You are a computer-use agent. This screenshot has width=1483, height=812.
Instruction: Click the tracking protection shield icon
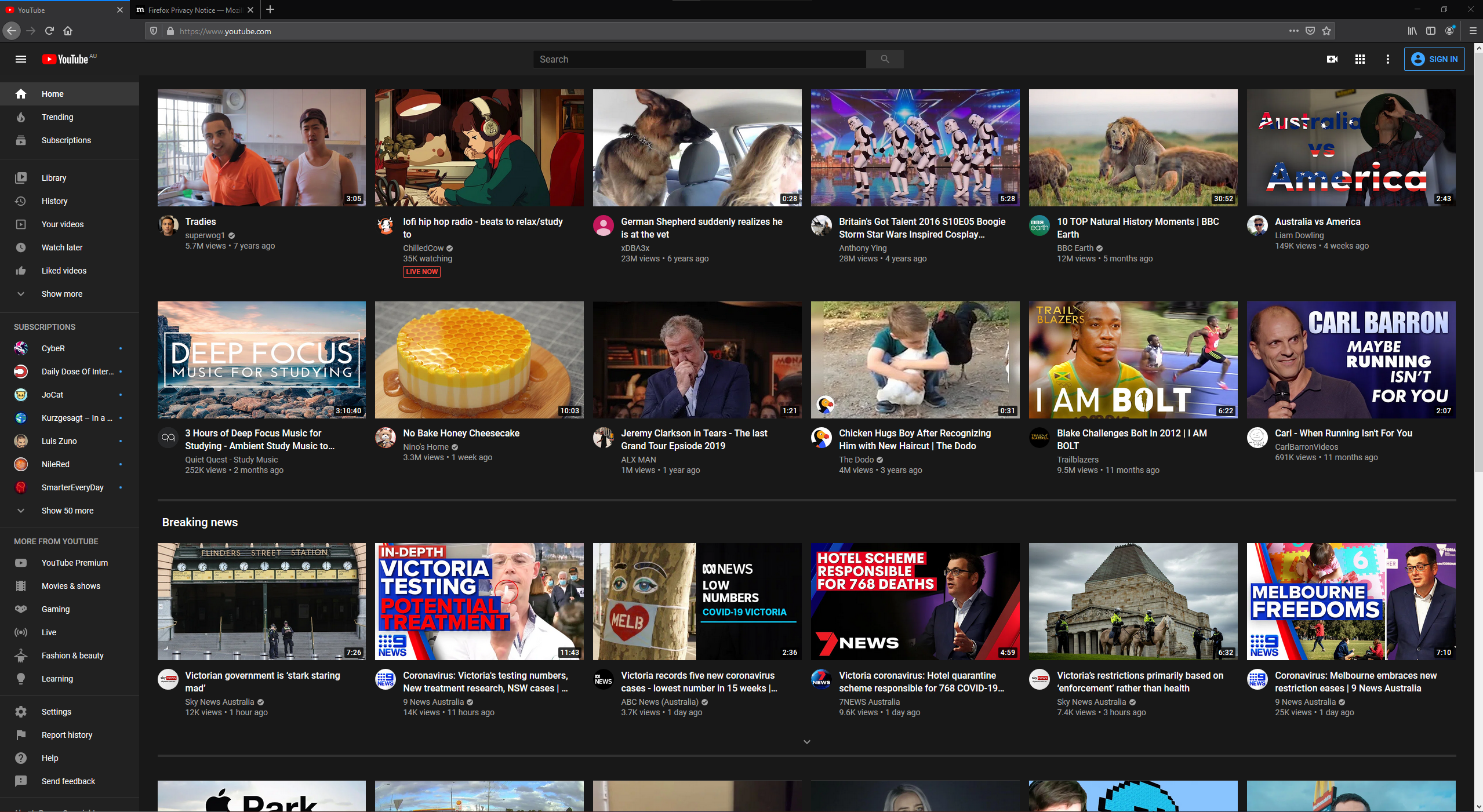(x=154, y=31)
